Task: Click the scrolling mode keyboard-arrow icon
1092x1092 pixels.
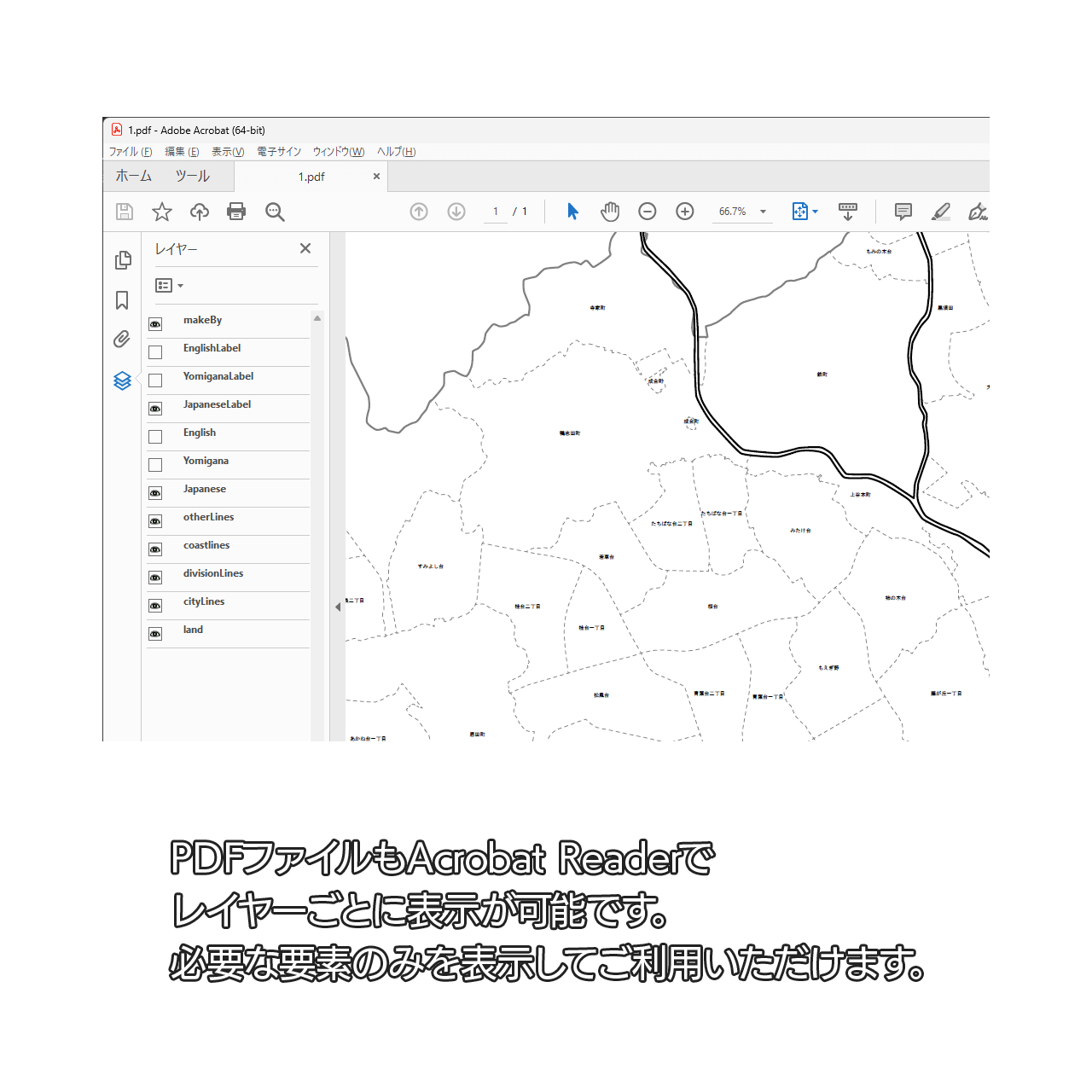Action: click(848, 212)
